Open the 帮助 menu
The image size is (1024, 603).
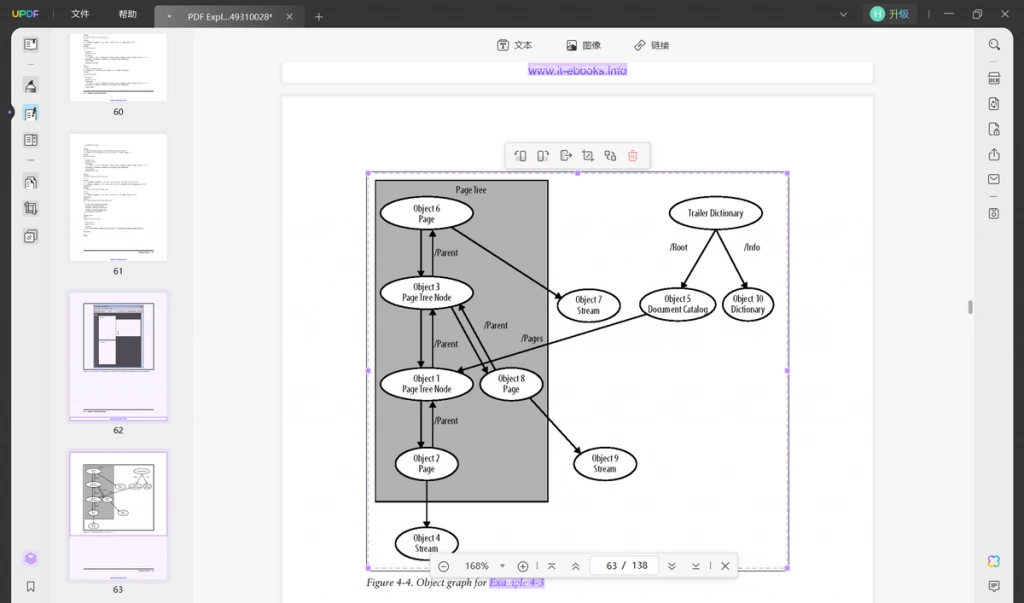pos(127,14)
